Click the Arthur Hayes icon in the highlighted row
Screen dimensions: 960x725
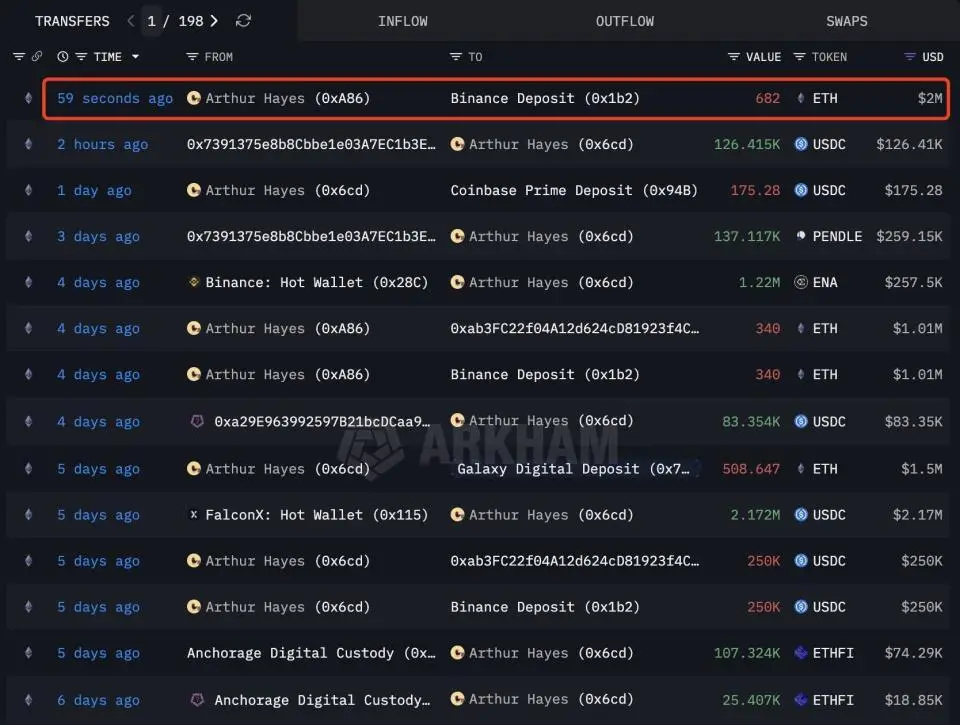pyautogui.click(x=194, y=98)
